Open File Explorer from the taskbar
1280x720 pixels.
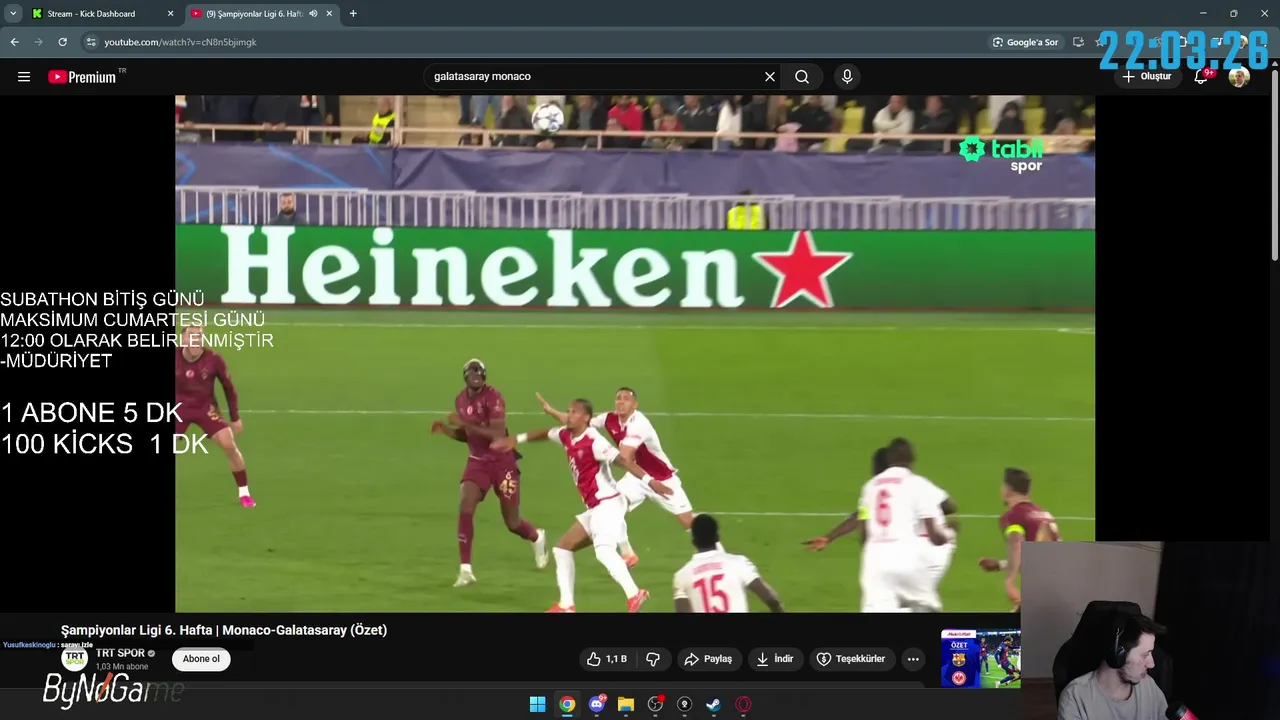pos(626,705)
